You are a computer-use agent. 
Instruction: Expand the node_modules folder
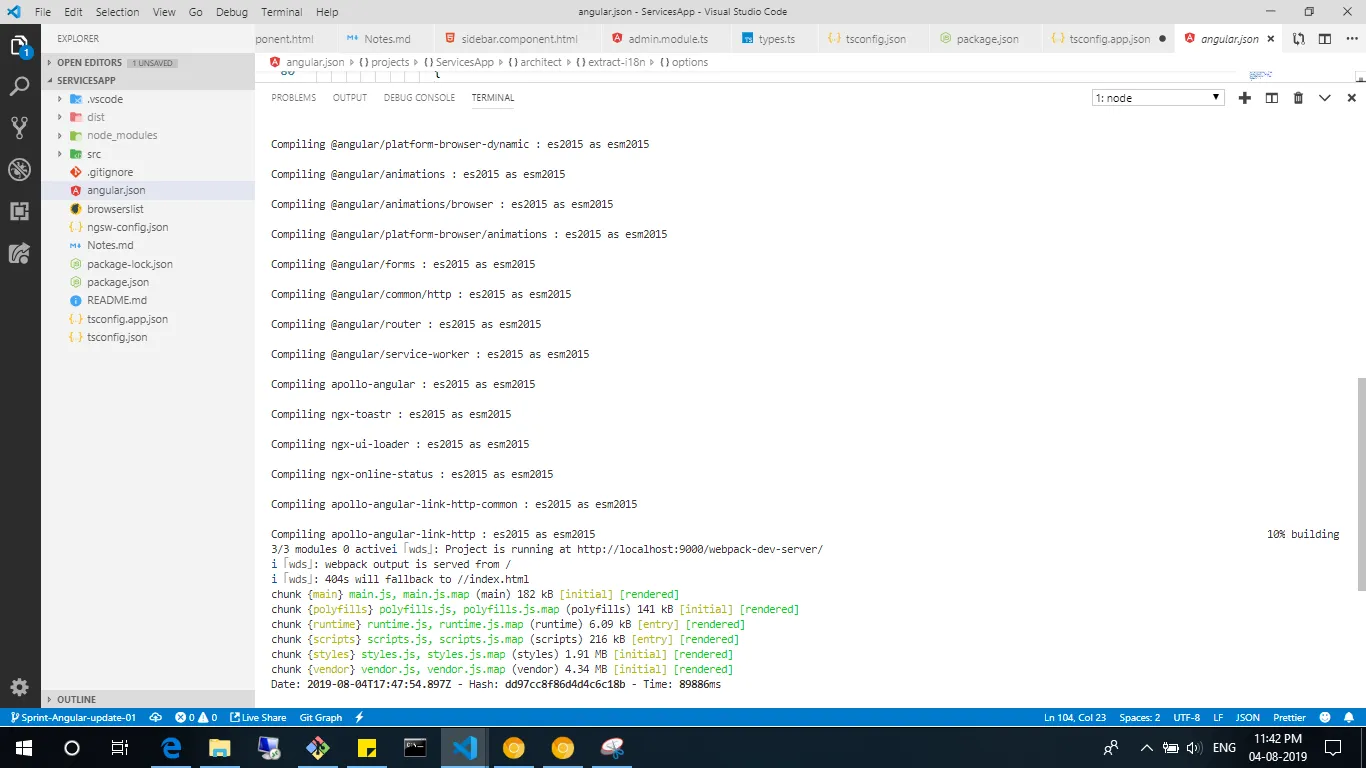click(x=60, y=135)
